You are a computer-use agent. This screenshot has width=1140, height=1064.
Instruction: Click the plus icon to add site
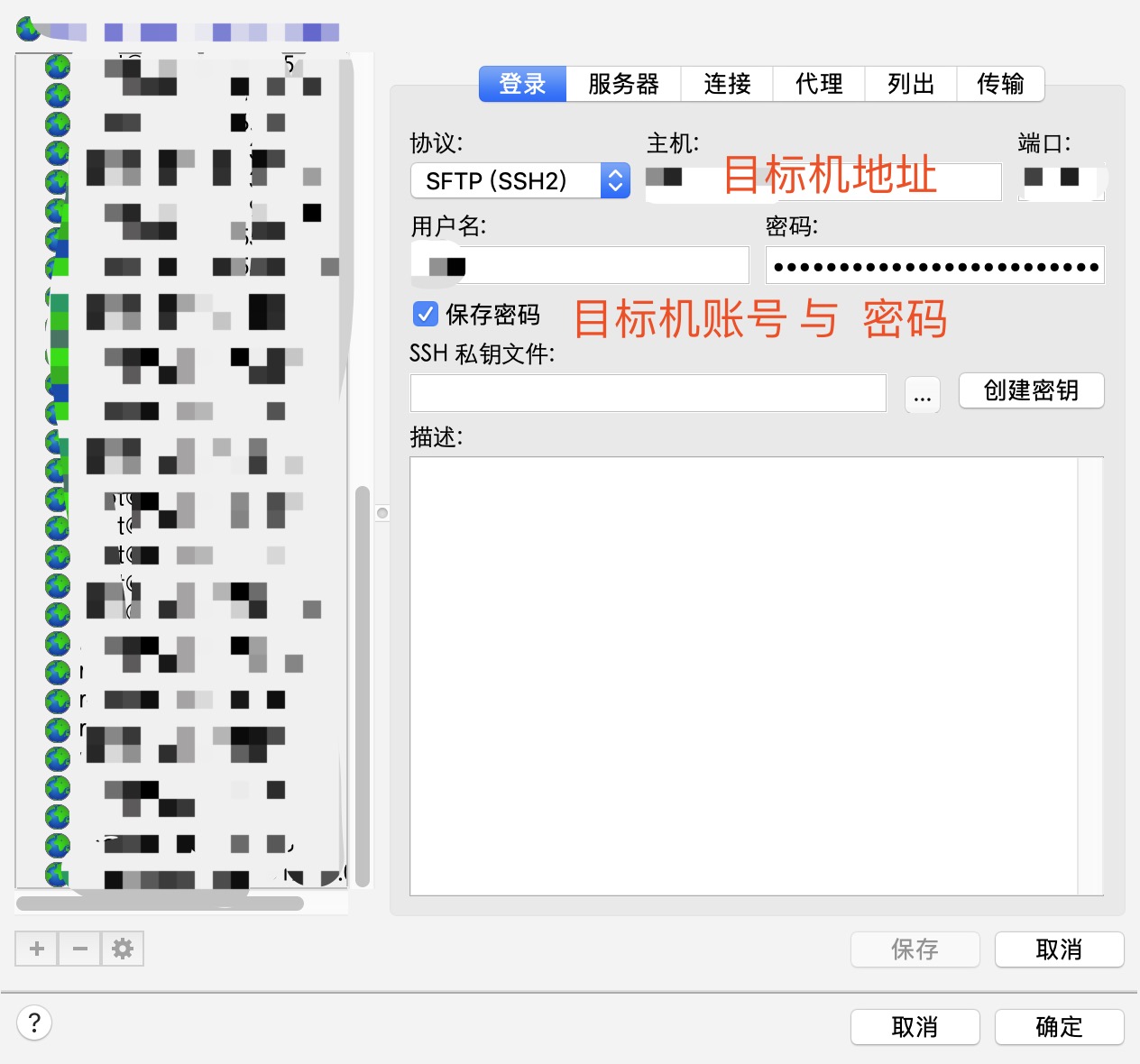(37, 949)
